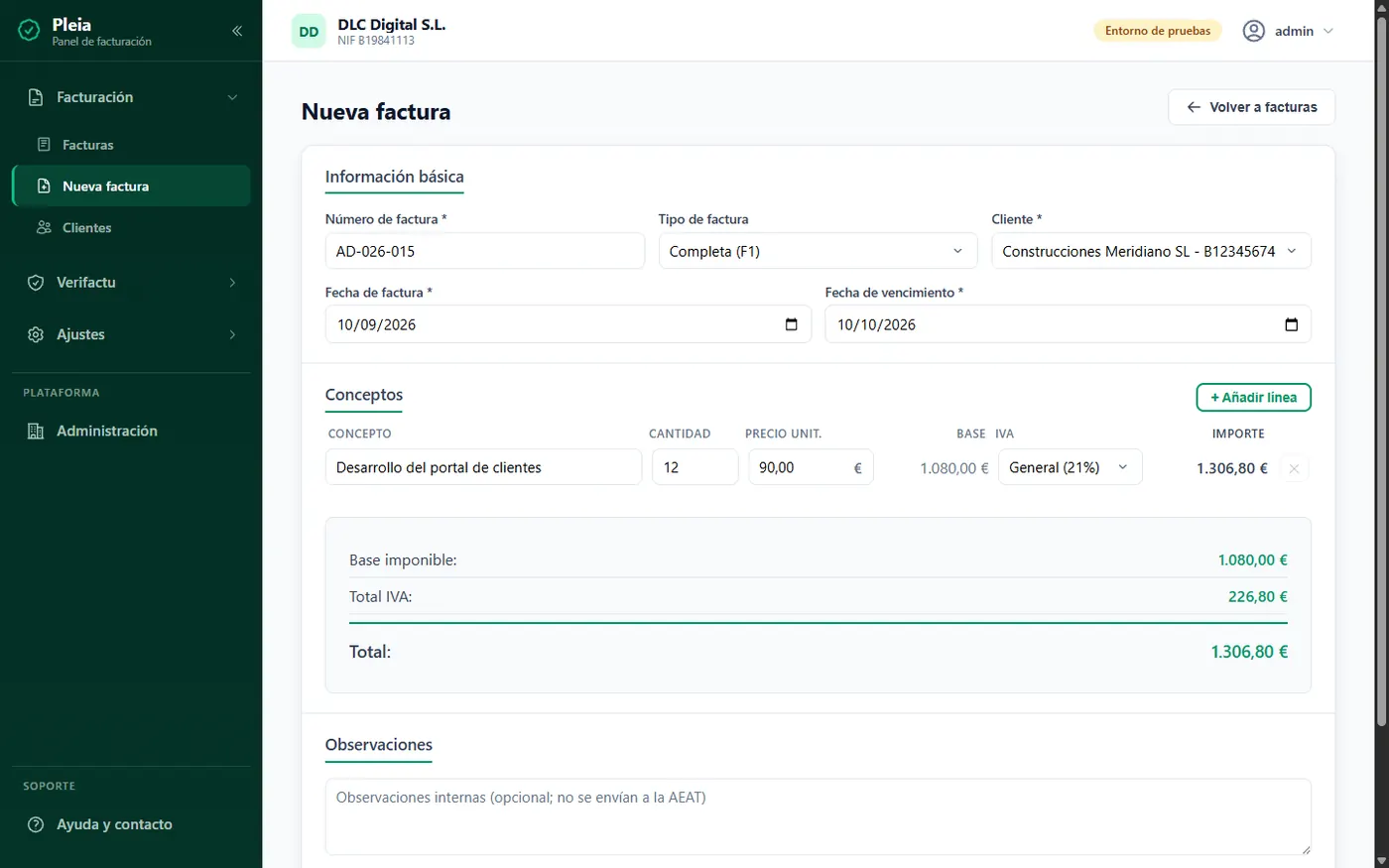The width and height of the screenshot is (1389, 868).
Task: Open calendar picker for Fecha de factura
Action: point(791,324)
